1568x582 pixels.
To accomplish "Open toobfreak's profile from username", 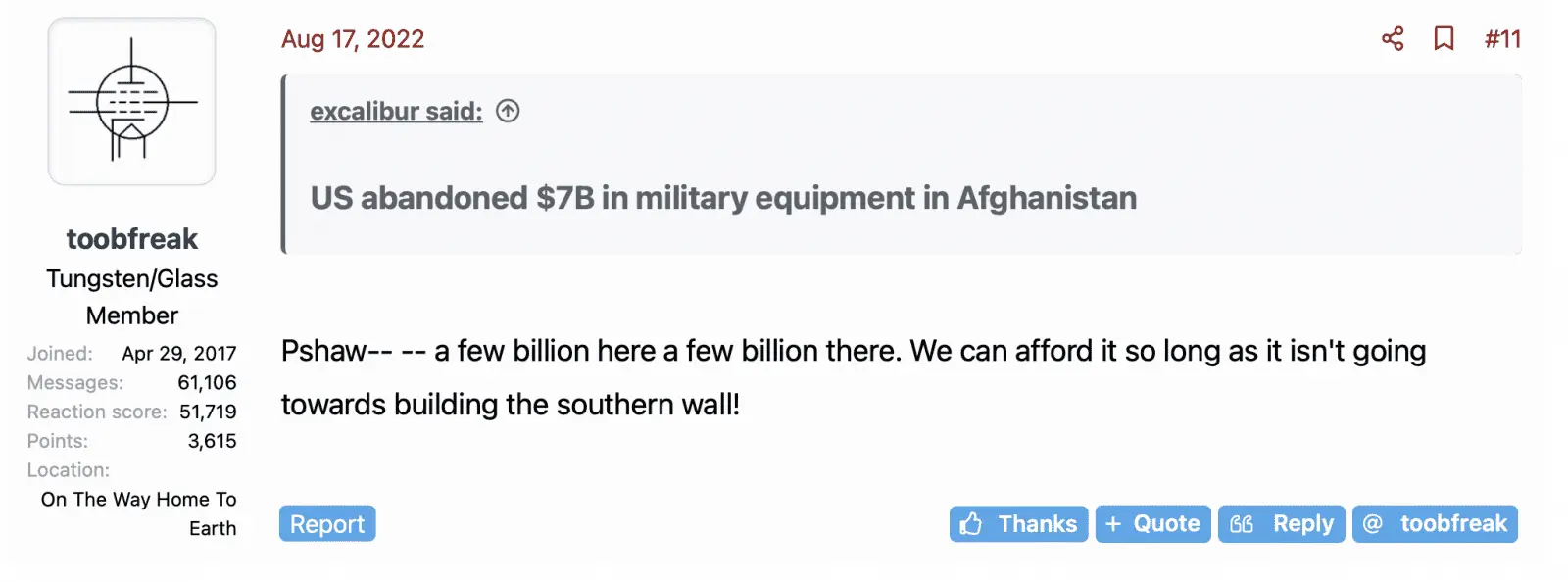I will pyautogui.click(x=132, y=238).
